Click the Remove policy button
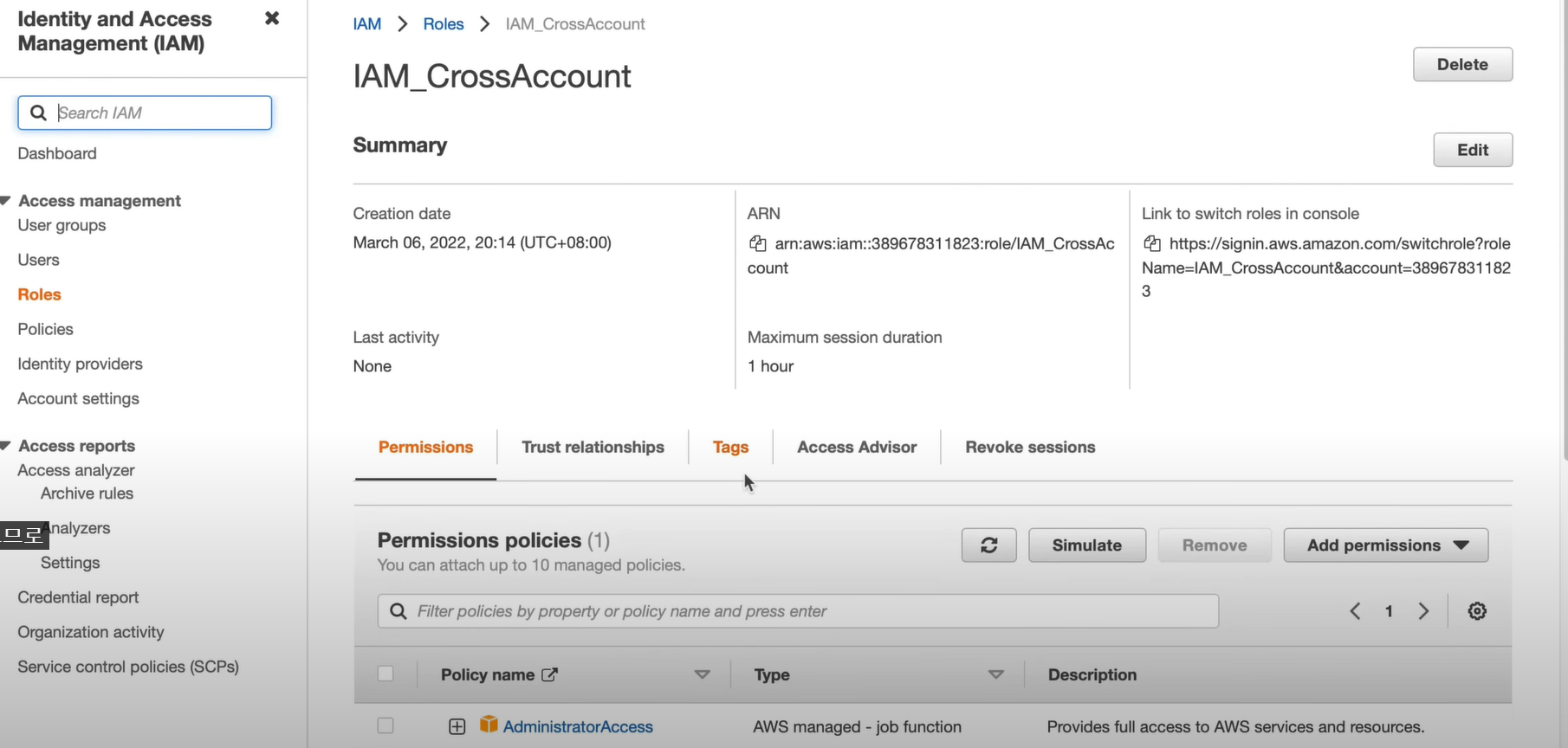1568x748 pixels. point(1215,545)
